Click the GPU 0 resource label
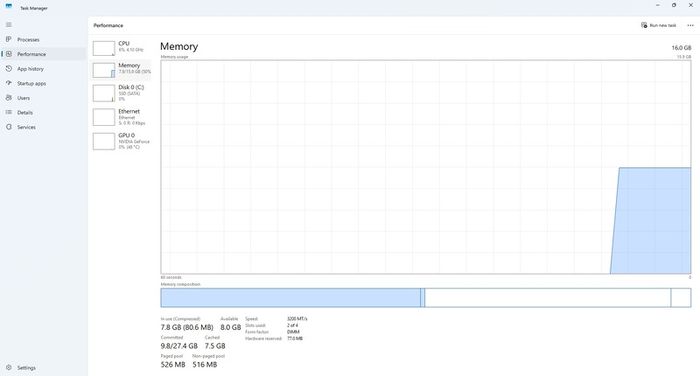Viewport: 700px width, 376px height. point(126,135)
